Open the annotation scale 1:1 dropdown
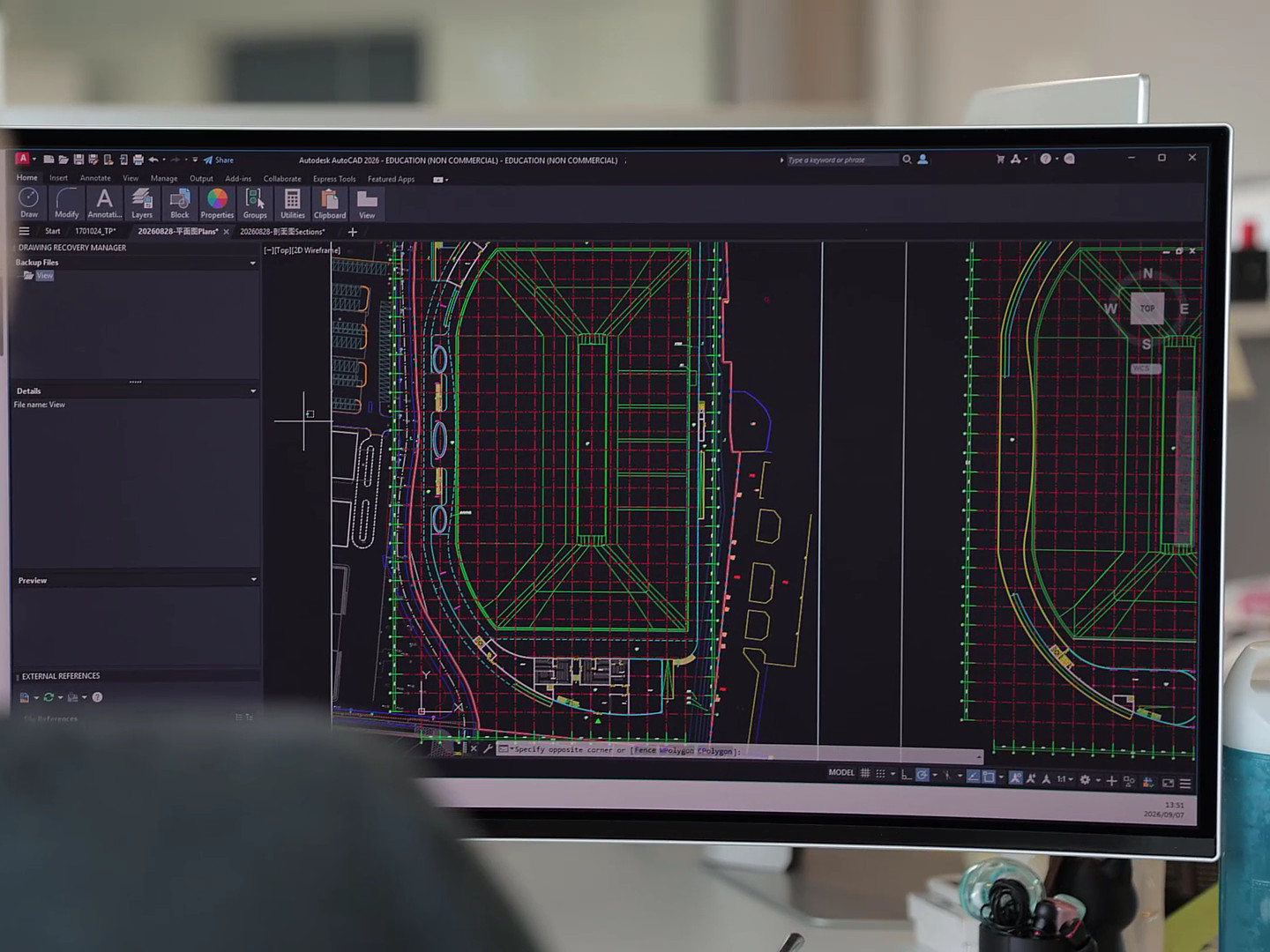The width and height of the screenshot is (1270, 952). [x=1065, y=779]
